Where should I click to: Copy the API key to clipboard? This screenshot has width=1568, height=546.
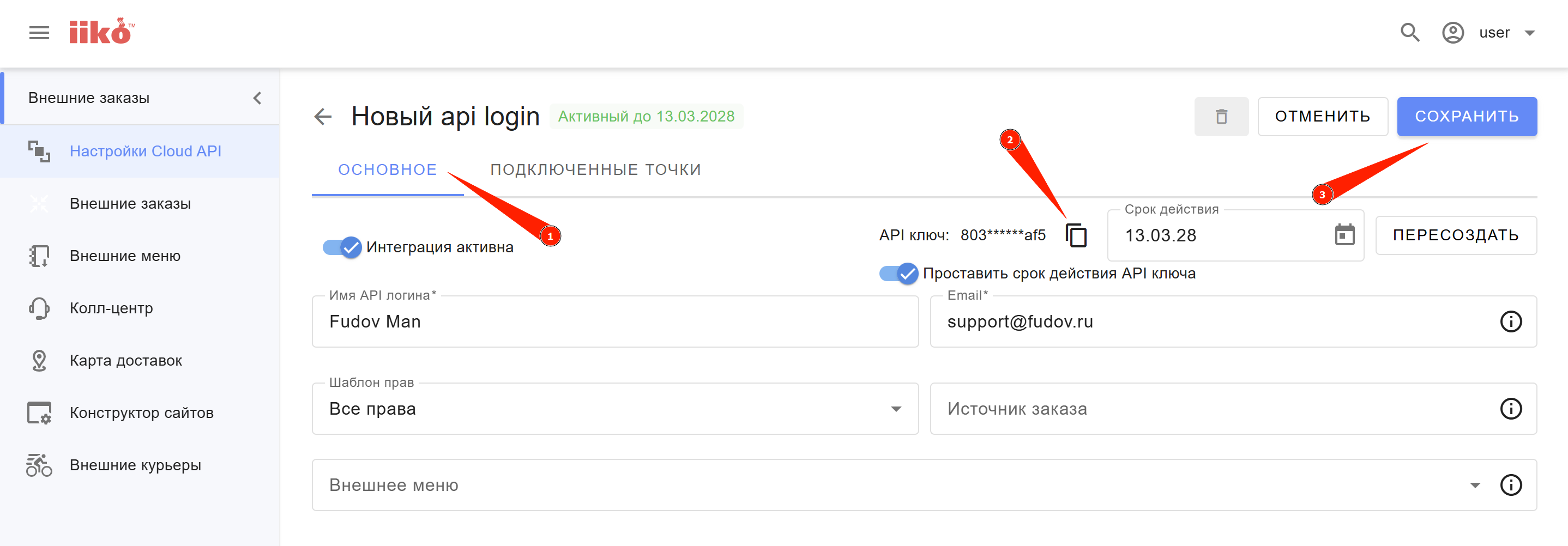1076,235
